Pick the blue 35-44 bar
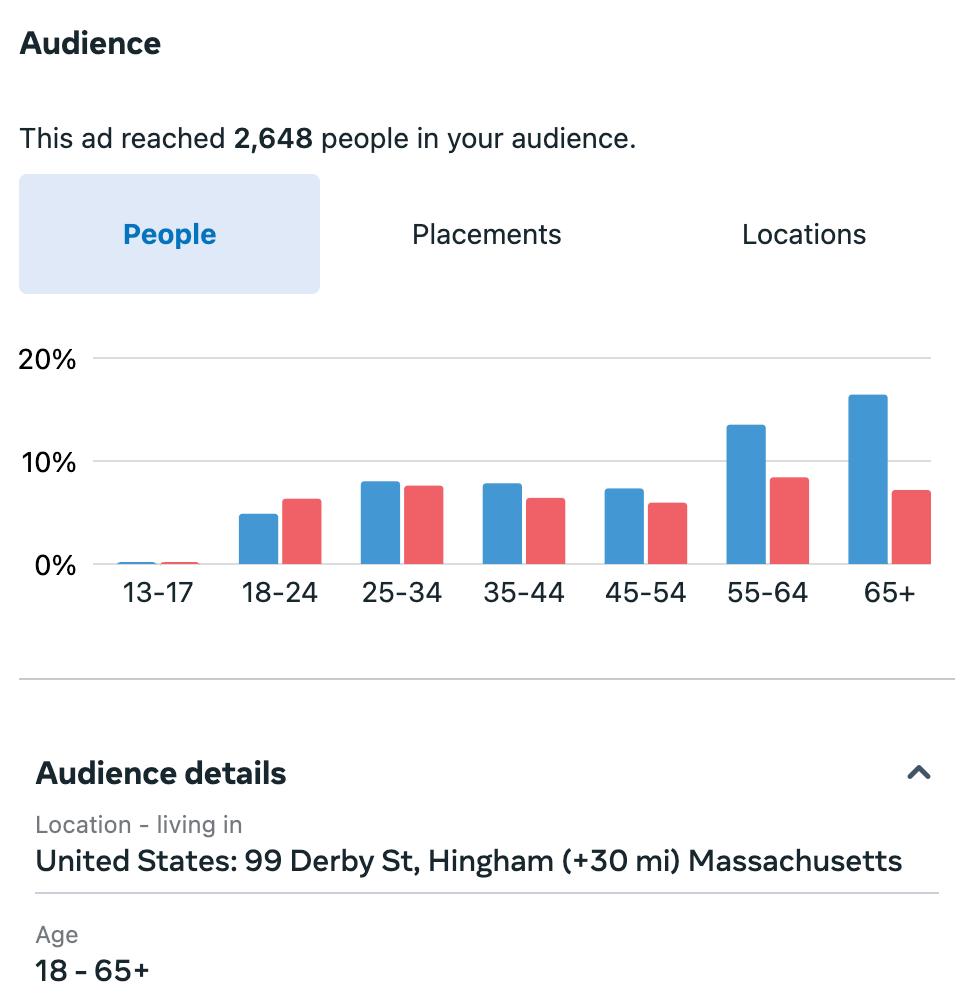The height and width of the screenshot is (996, 968). coord(502,524)
